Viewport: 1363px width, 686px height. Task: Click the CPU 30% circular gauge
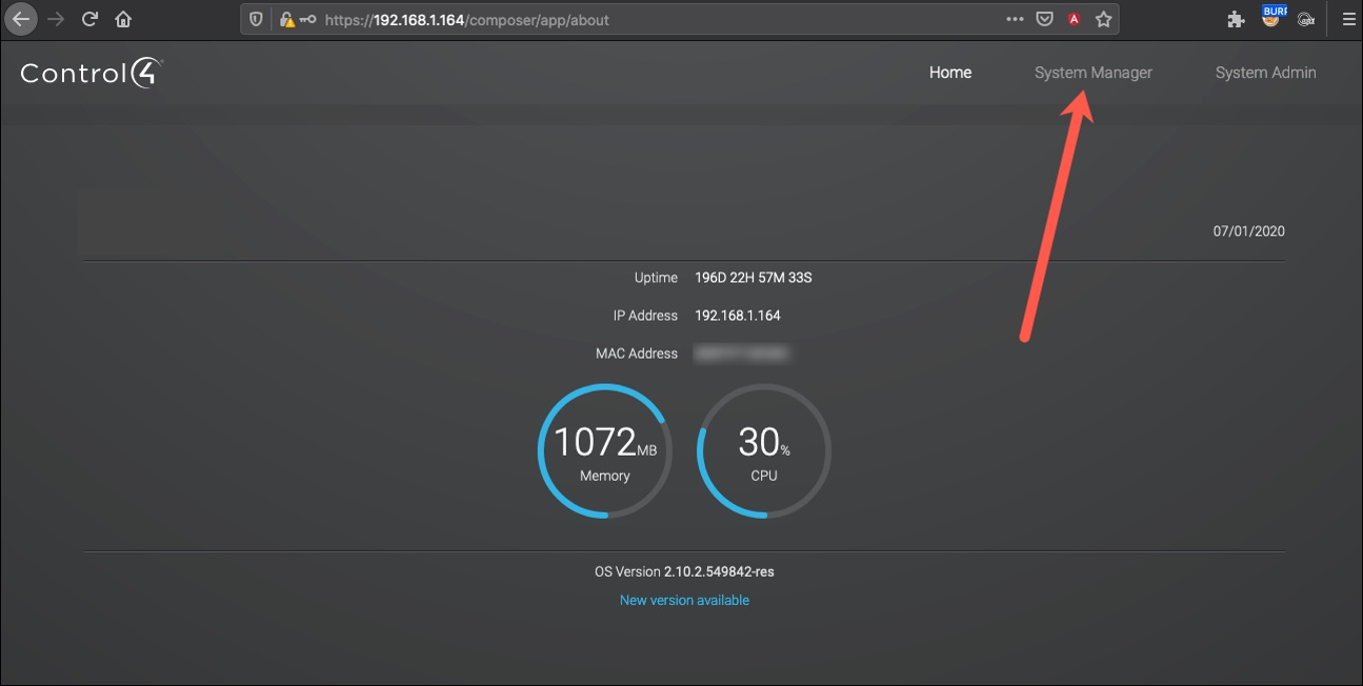click(764, 452)
